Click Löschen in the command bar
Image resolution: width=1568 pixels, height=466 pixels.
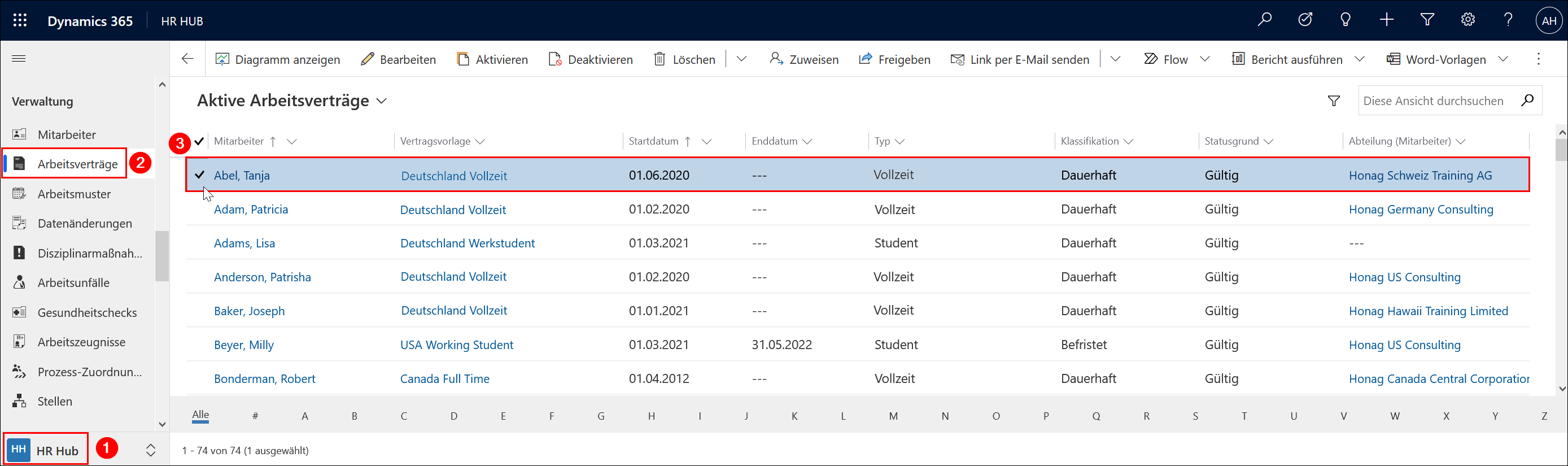(x=684, y=59)
